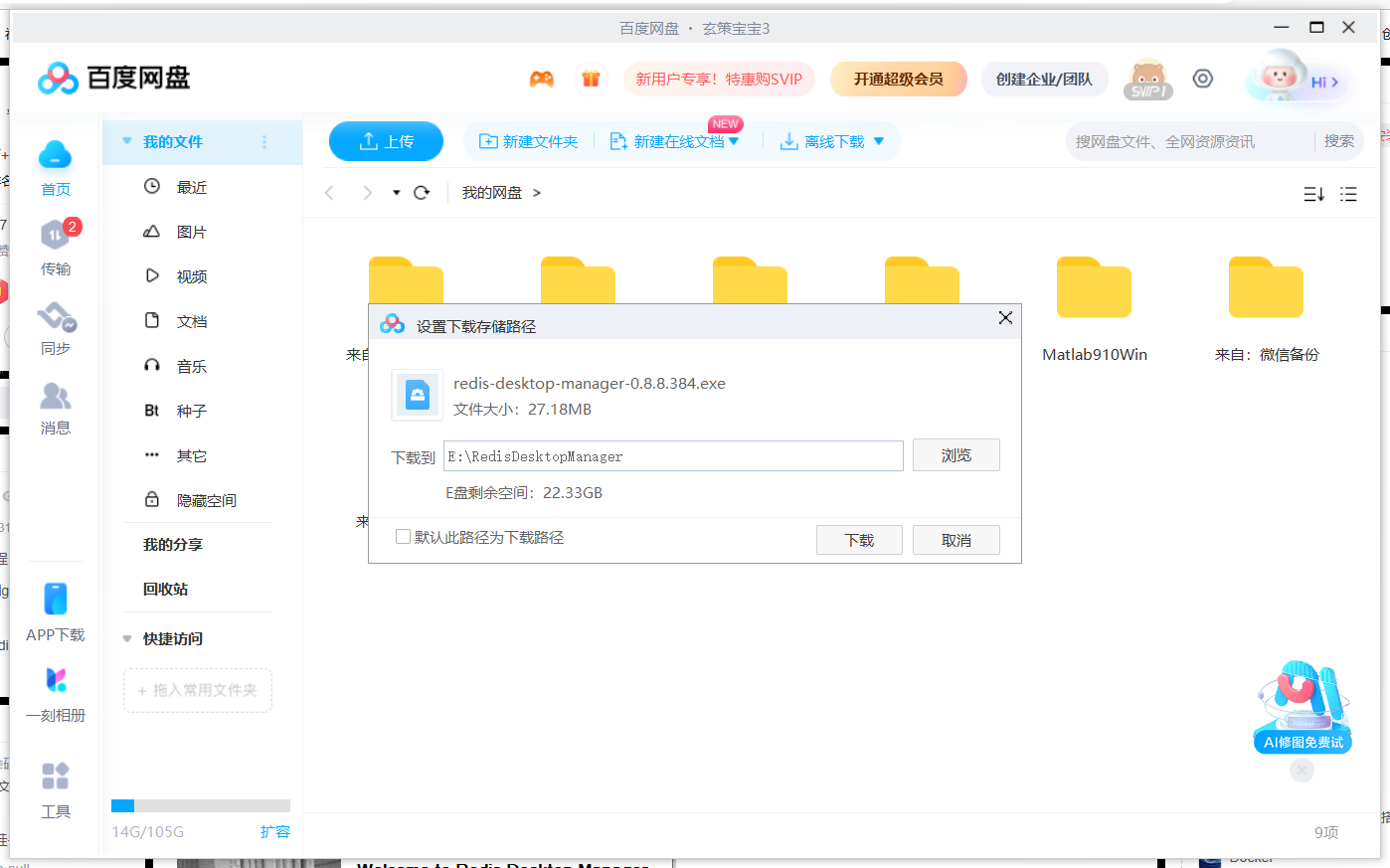Confirm with the dialog's 下载 button
The image size is (1390, 868).
click(x=859, y=540)
